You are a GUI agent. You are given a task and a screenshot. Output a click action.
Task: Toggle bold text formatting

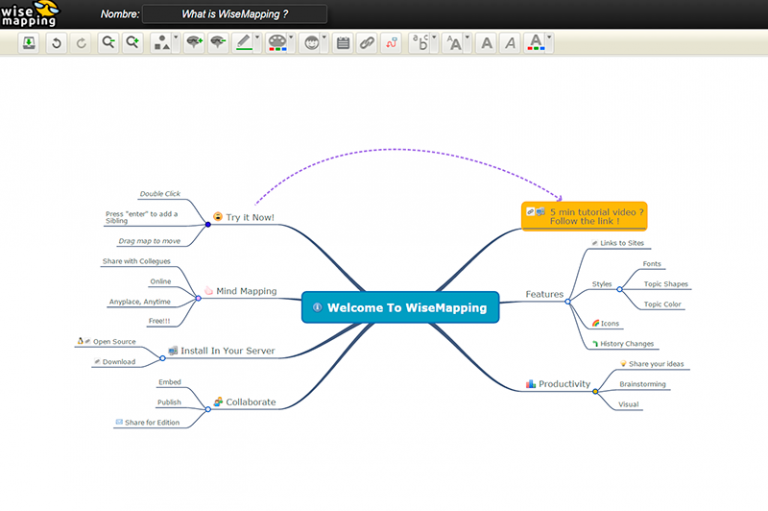(x=486, y=43)
